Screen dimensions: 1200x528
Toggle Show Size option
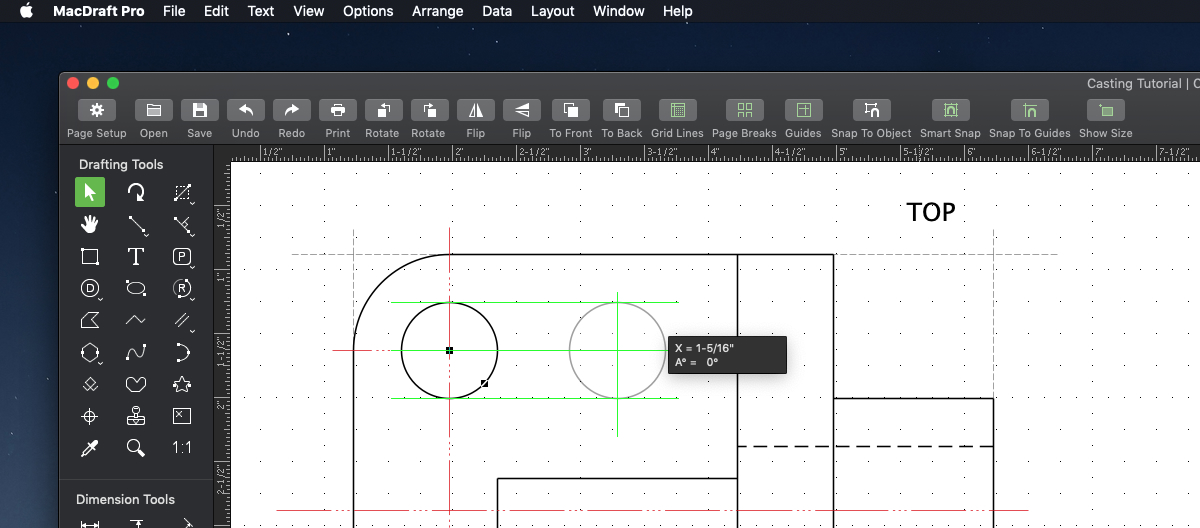click(1105, 110)
